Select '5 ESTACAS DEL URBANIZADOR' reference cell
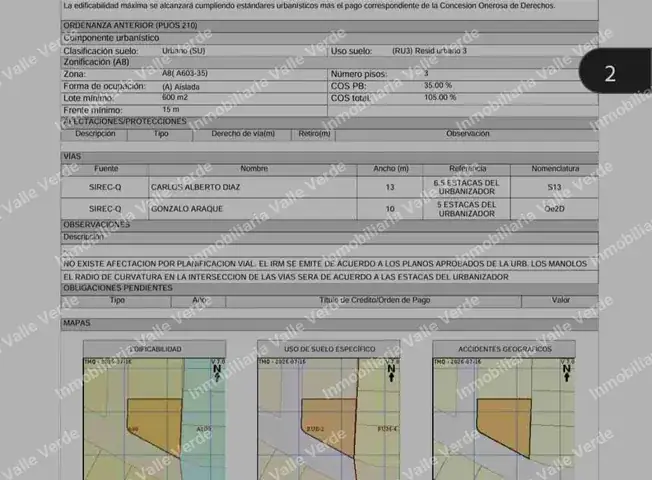 467,209
